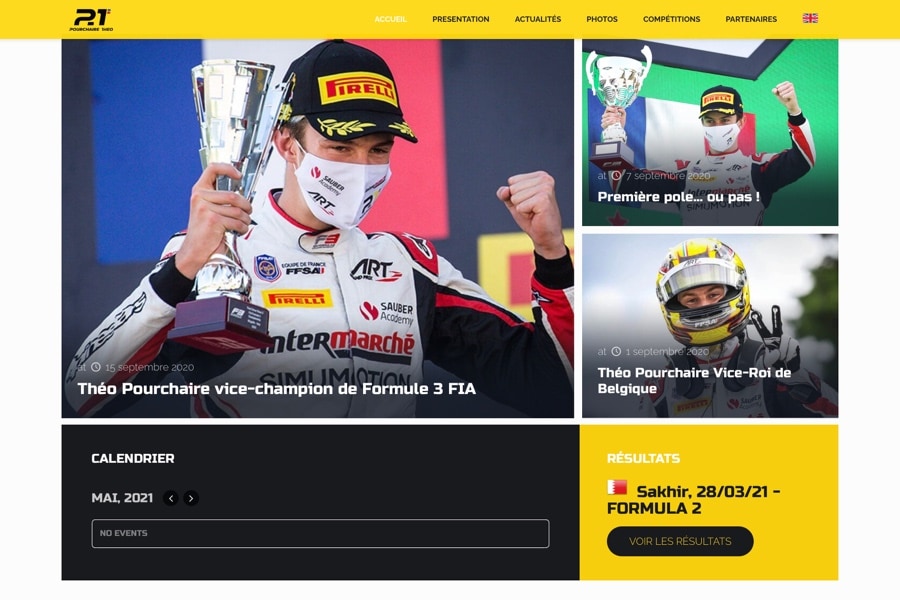
Task: Go to the Actualités page
Action: coord(538,19)
